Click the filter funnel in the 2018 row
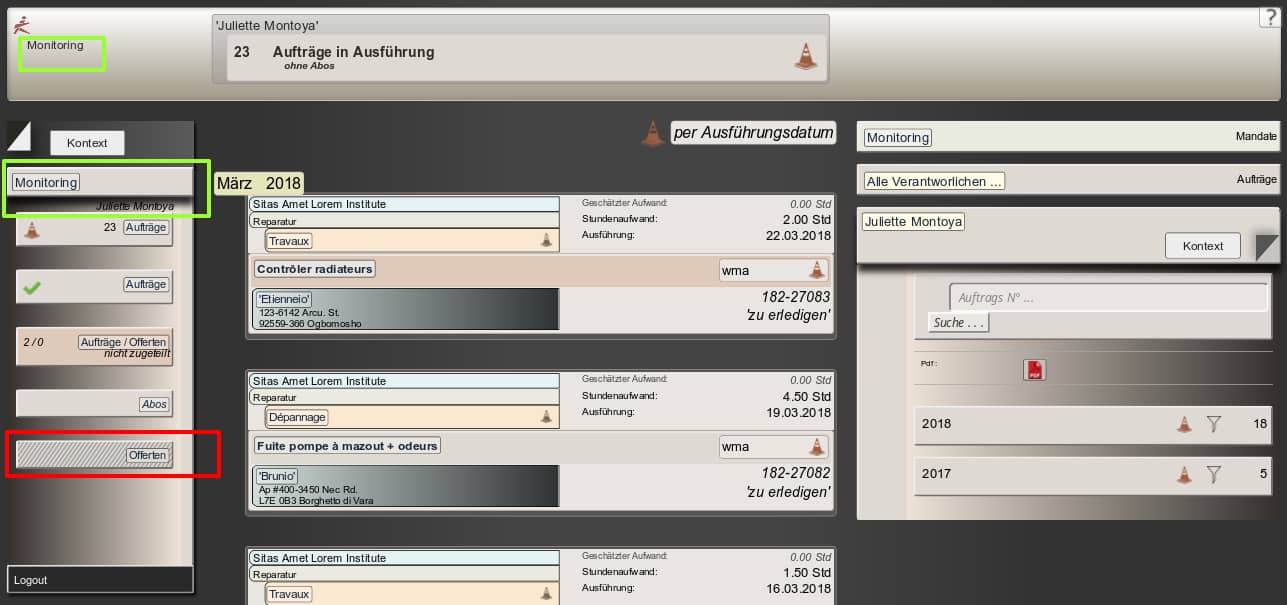Screen dimensions: 1287x605 coord(1214,424)
